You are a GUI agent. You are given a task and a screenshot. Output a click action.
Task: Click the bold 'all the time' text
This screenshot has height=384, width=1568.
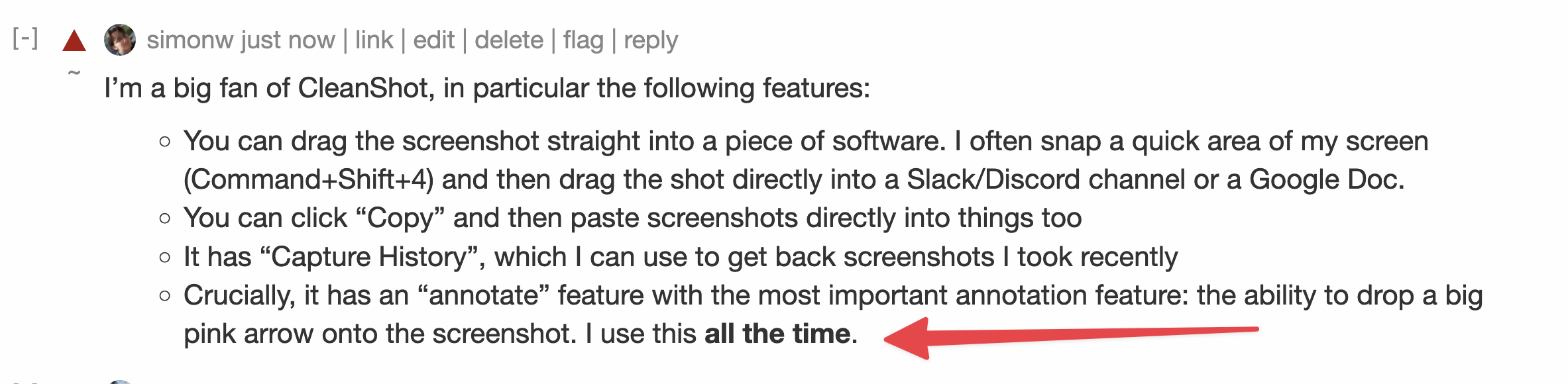pos(777,334)
